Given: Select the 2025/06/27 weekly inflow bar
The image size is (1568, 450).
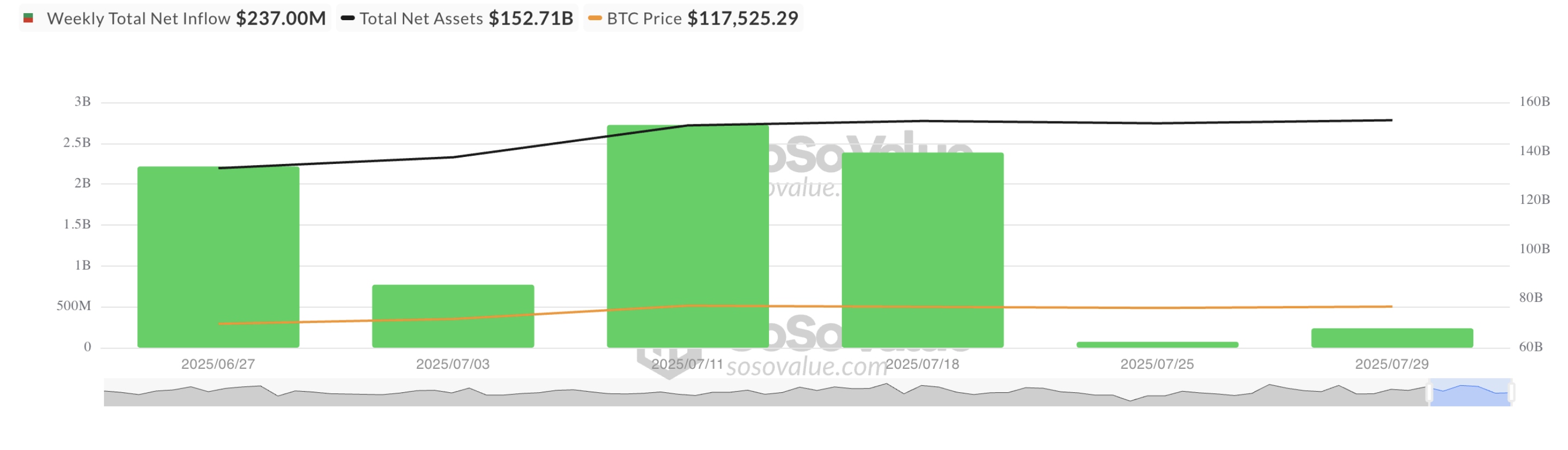Looking at the screenshot, I should [x=218, y=257].
